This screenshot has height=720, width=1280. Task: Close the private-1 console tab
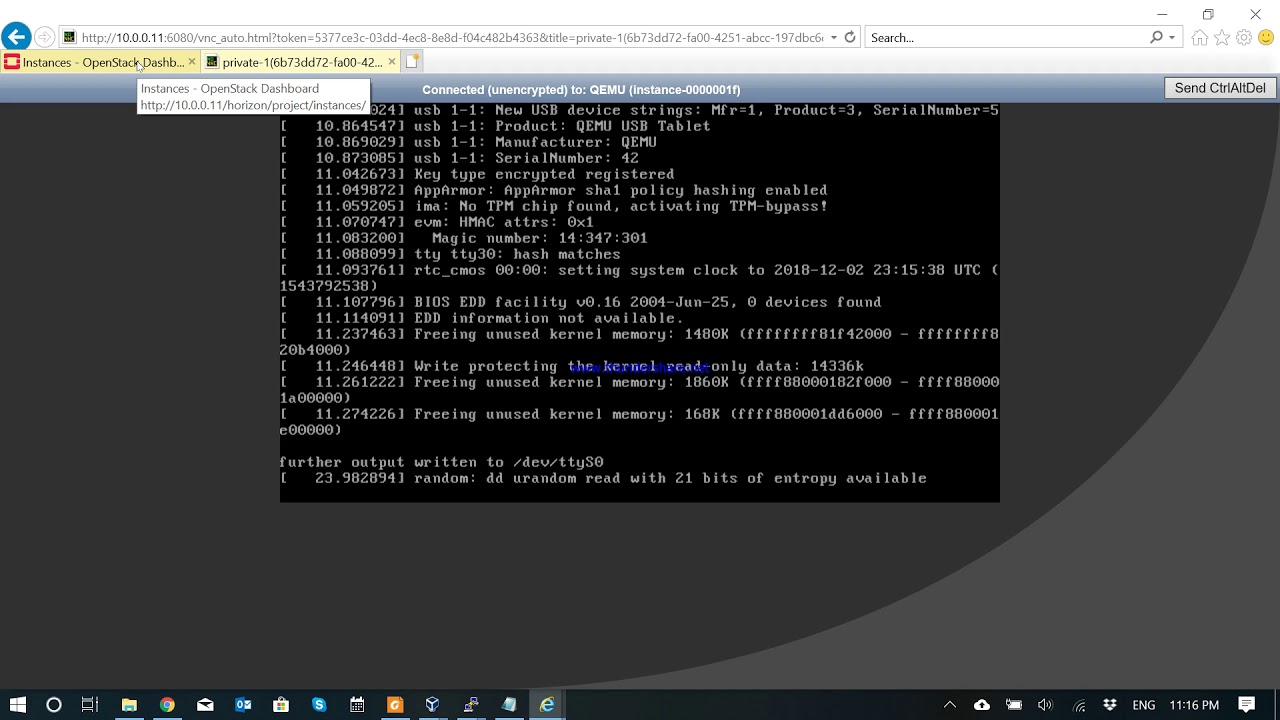pyautogui.click(x=392, y=62)
